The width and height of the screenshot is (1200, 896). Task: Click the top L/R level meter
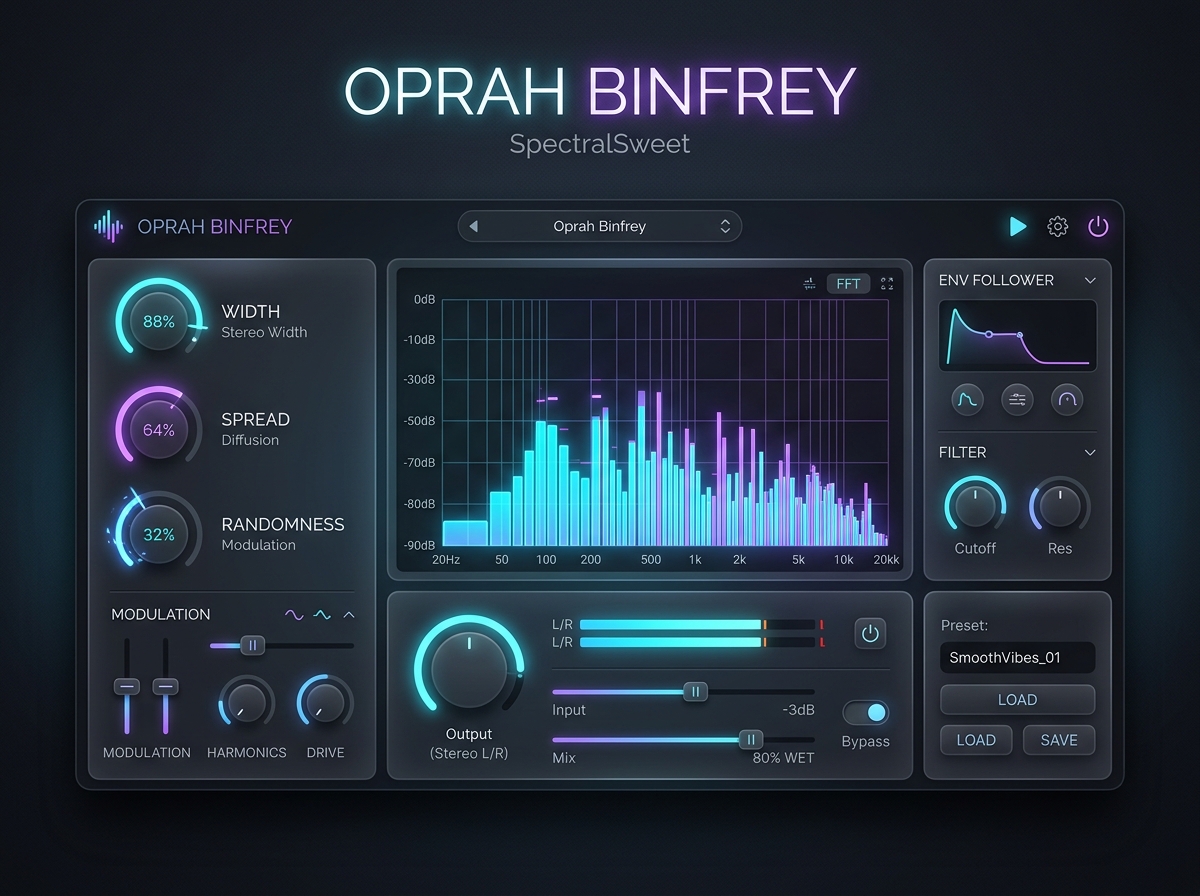tap(697, 625)
